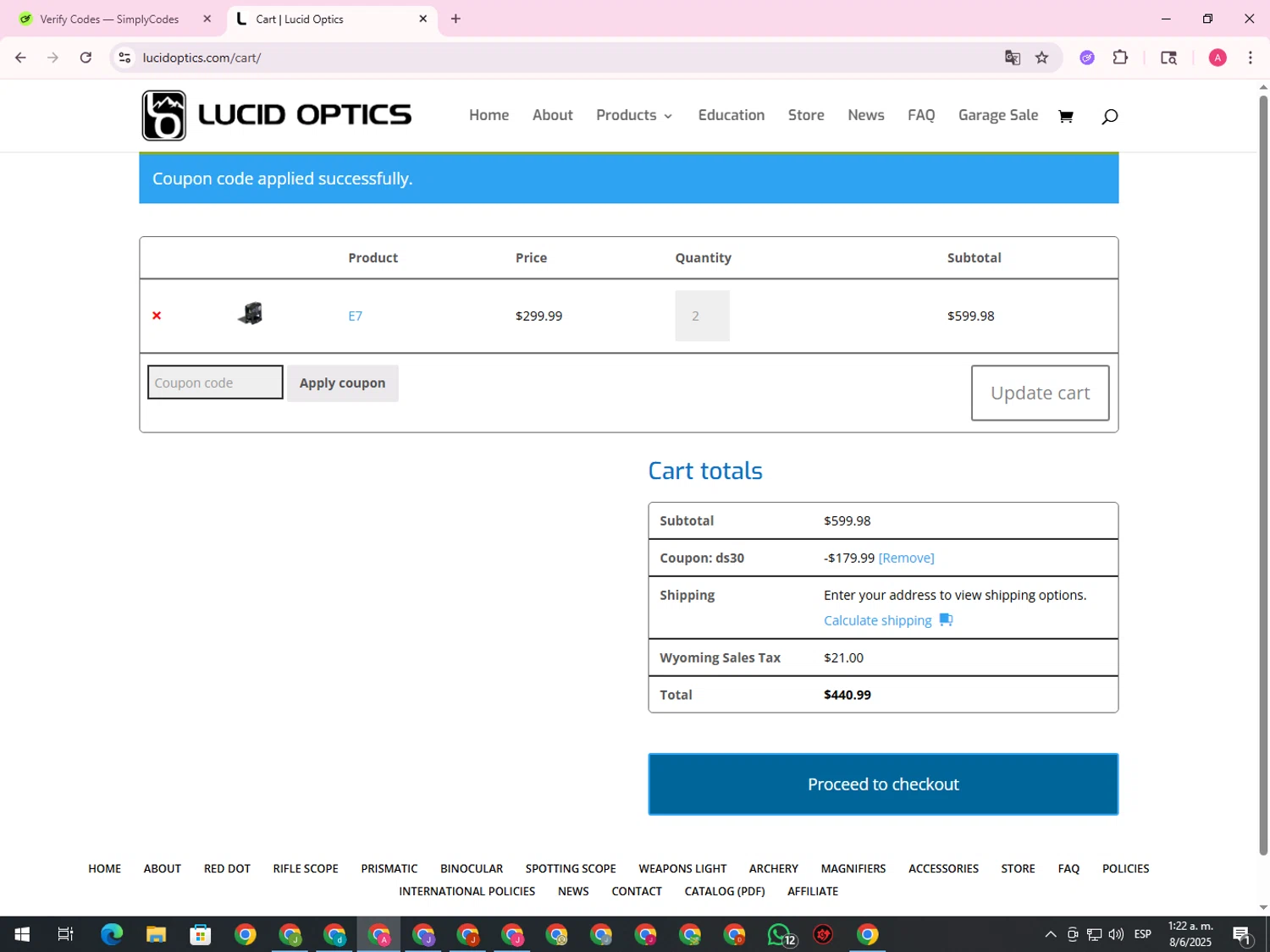
Task: Open the BINOCULAR footer link
Action: click(472, 868)
